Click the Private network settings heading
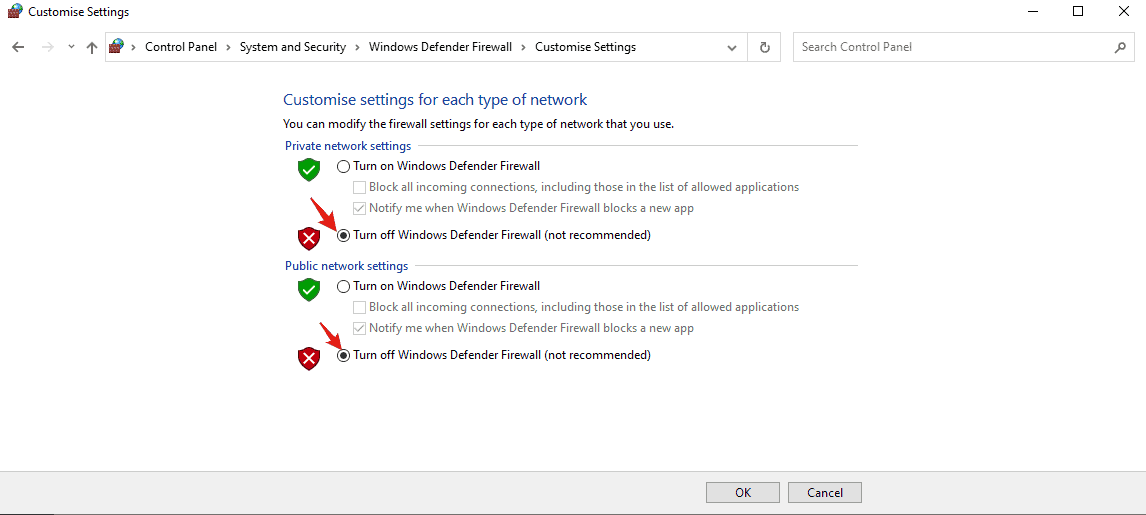This screenshot has height=515, width=1146. [x=348, y=146]
